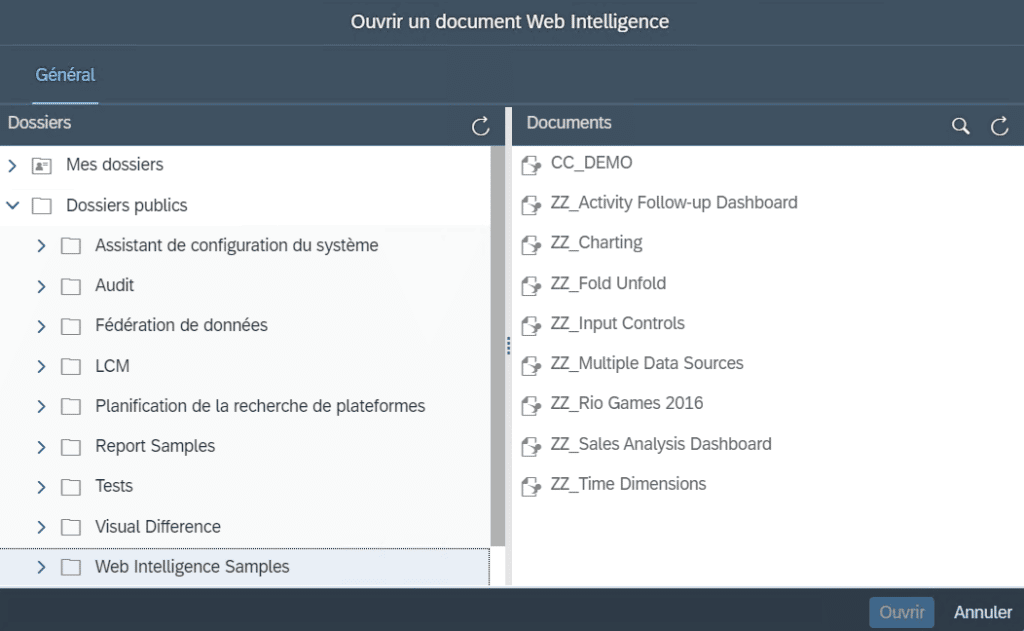The width and height of the screenshot is (1024, 631).
Task: Click the folder tree vertical scrollbar
Action: coord(498,346)
